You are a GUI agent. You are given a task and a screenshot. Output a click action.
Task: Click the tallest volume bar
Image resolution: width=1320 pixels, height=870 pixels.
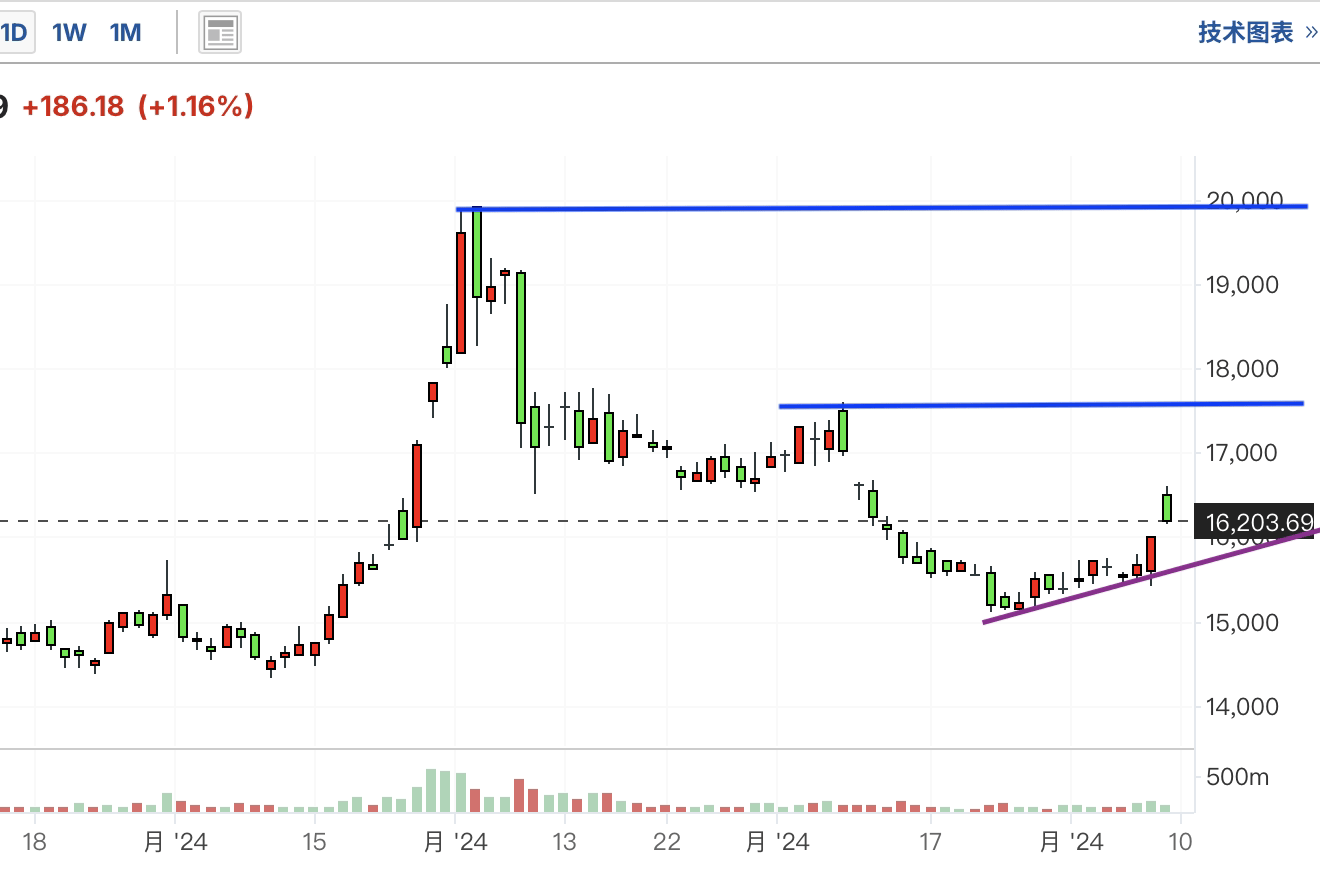[432, 790]
